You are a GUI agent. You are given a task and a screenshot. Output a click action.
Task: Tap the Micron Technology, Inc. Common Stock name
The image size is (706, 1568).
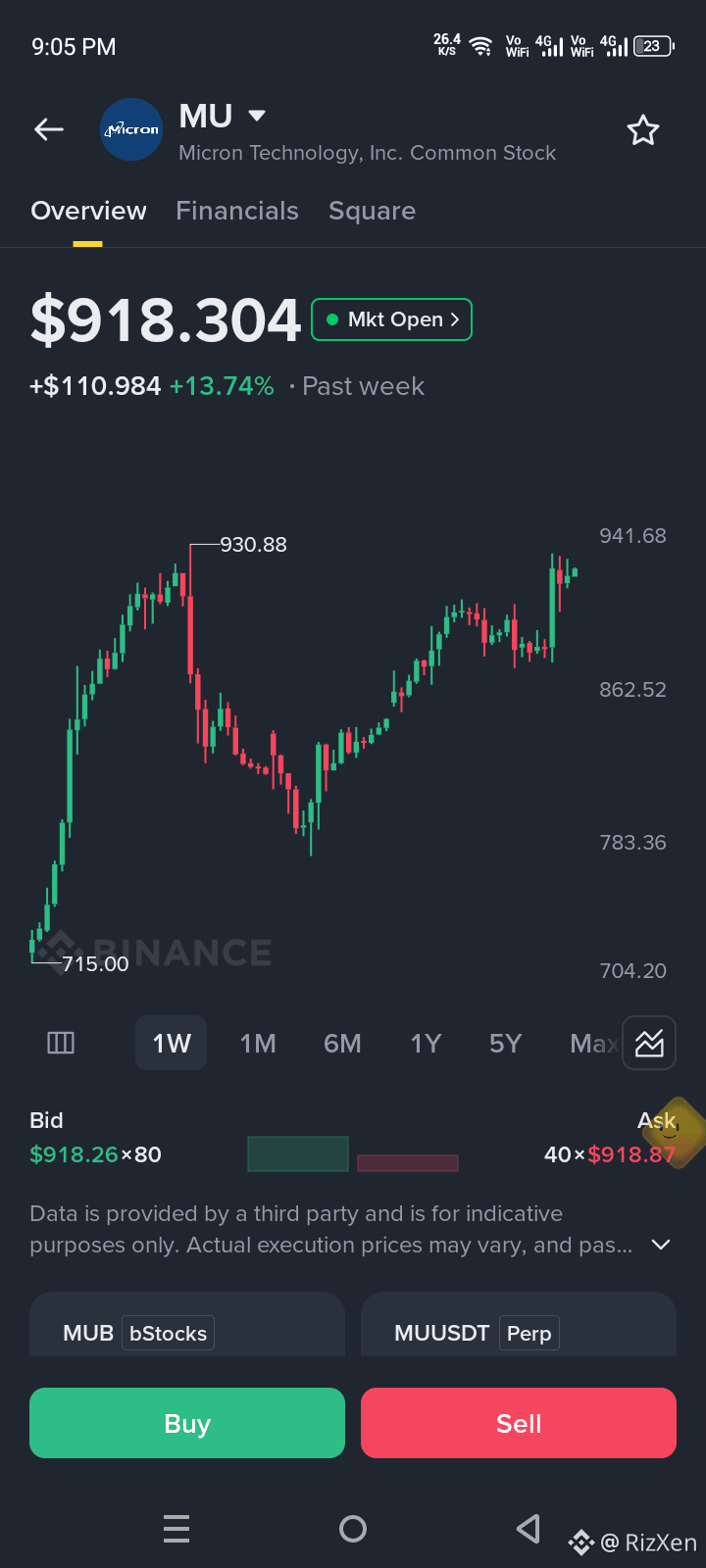(x=367, y=153)
